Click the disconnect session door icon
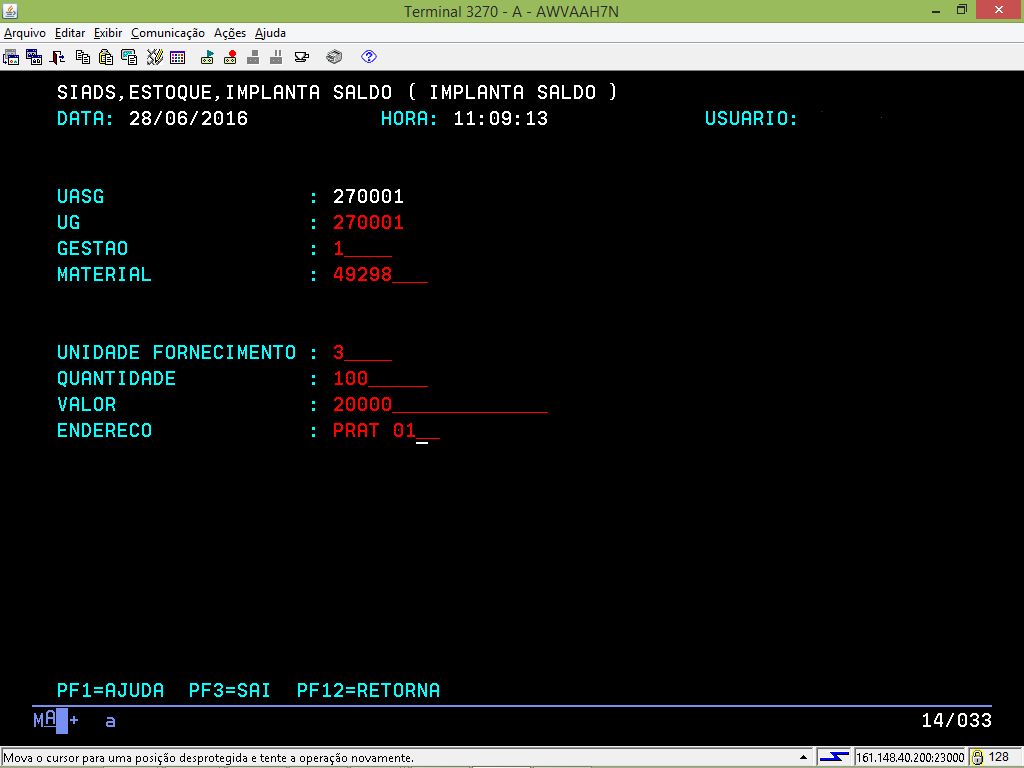The image size is (1024, 768). point(57,57)
